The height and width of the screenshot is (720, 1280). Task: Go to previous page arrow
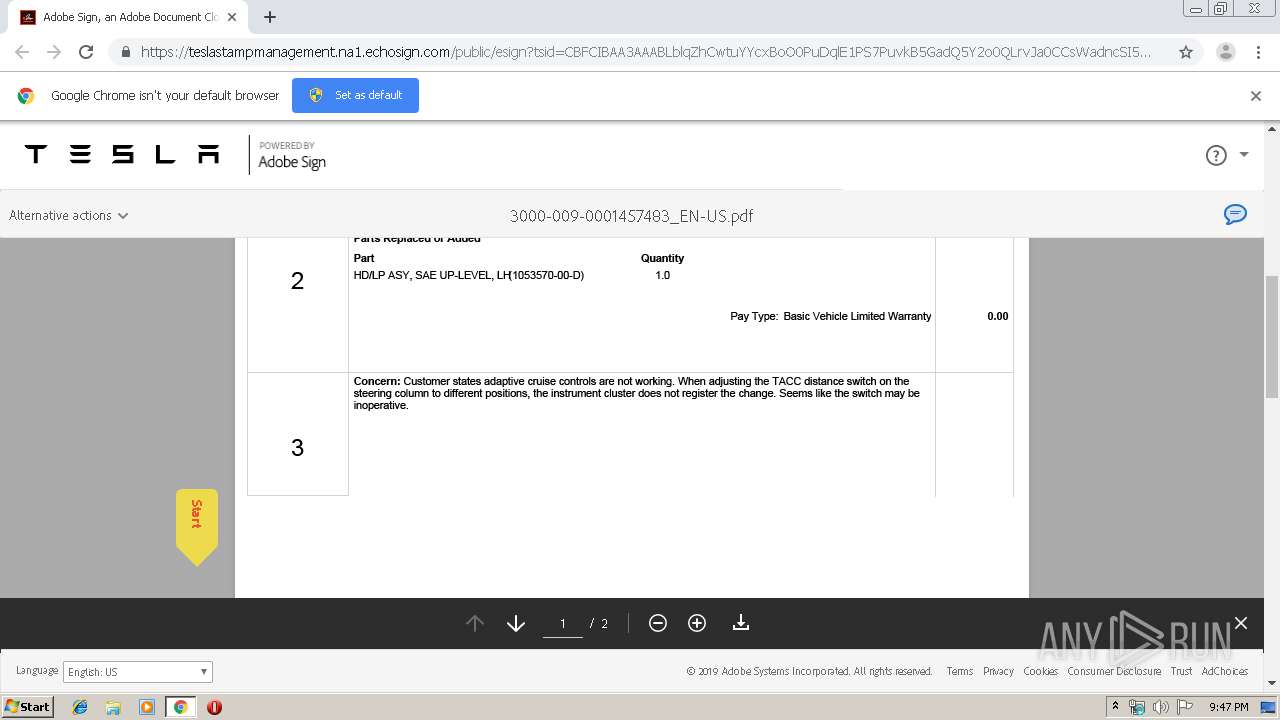tap(475, 623)
